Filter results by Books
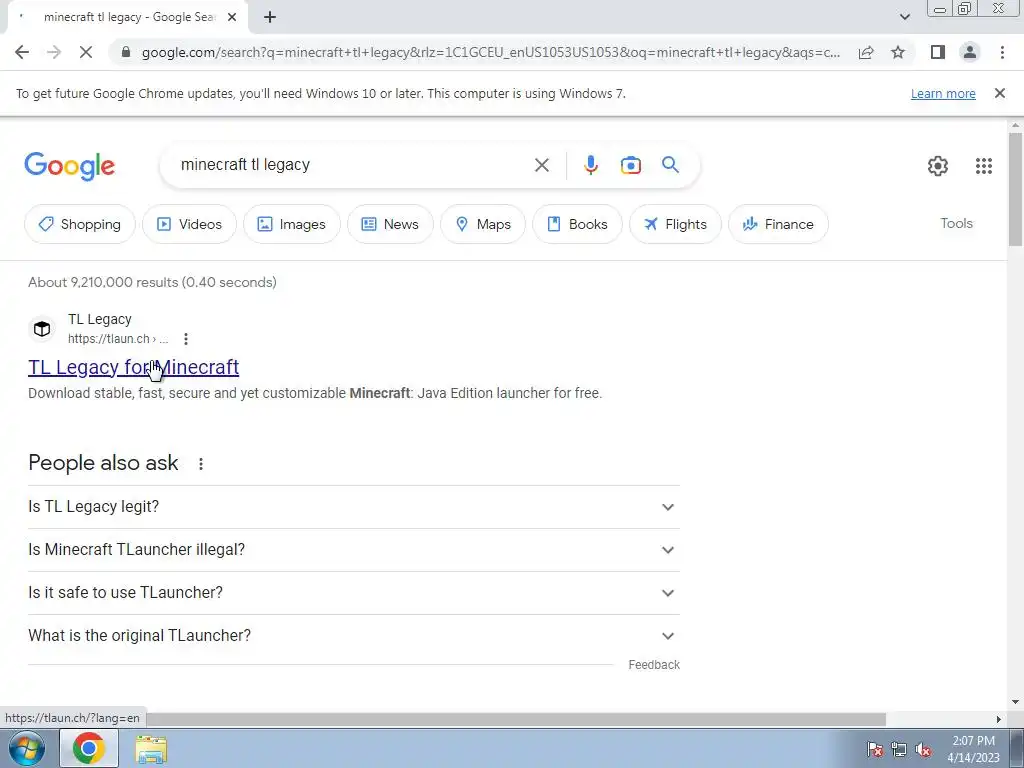1024x768 pixels. point(577,224)
